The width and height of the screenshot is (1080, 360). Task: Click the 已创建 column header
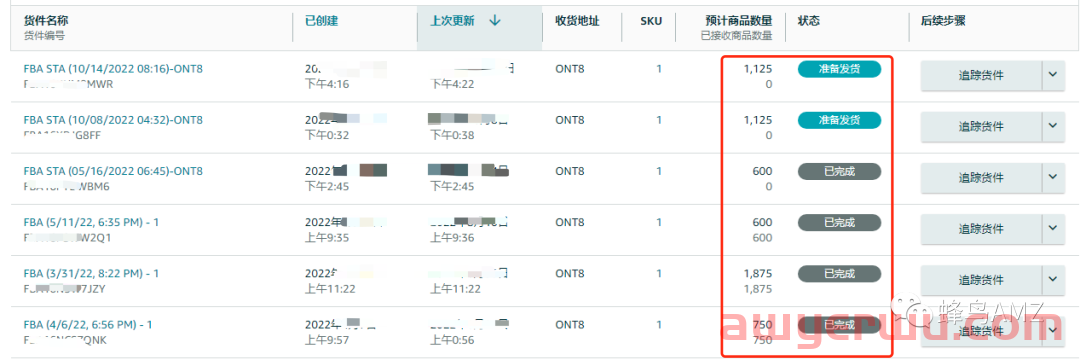322,21
